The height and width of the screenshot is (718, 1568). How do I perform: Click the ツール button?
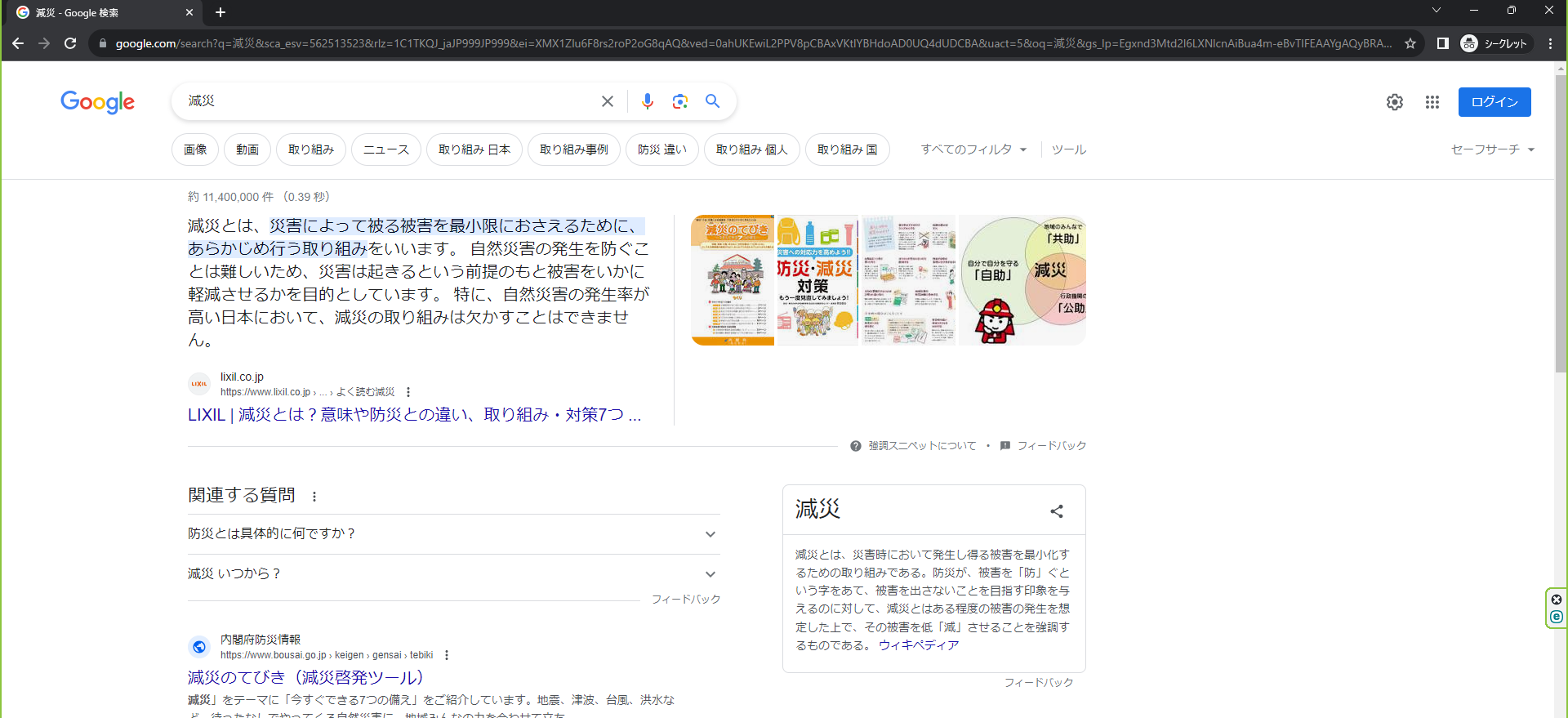1069,149
